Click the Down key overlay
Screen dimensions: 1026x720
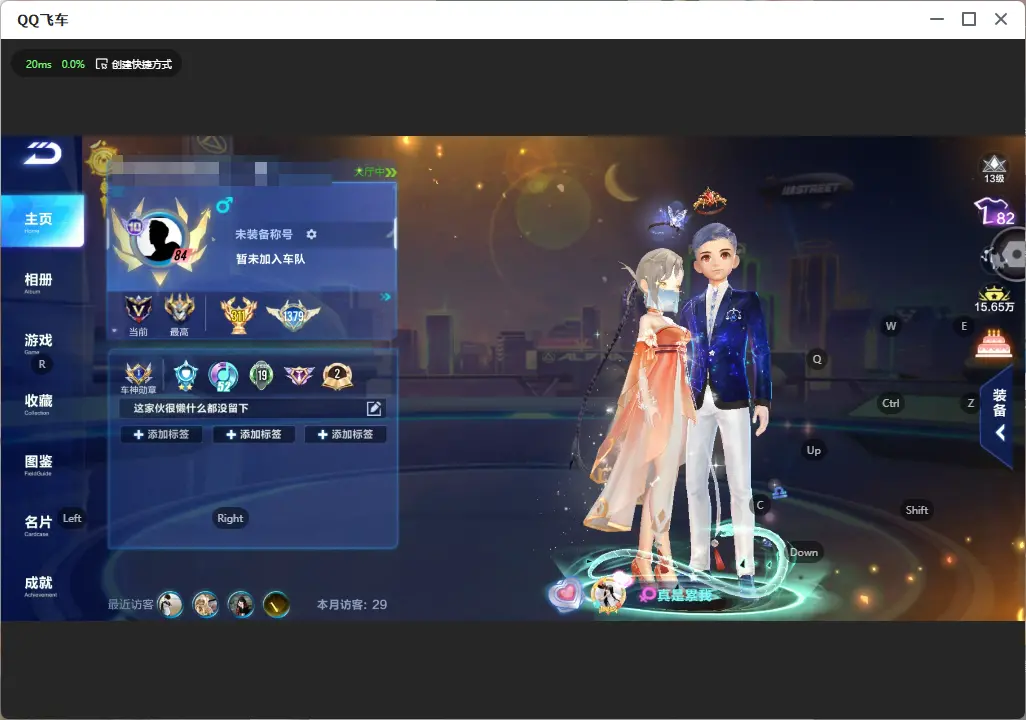tap(804, 552)
